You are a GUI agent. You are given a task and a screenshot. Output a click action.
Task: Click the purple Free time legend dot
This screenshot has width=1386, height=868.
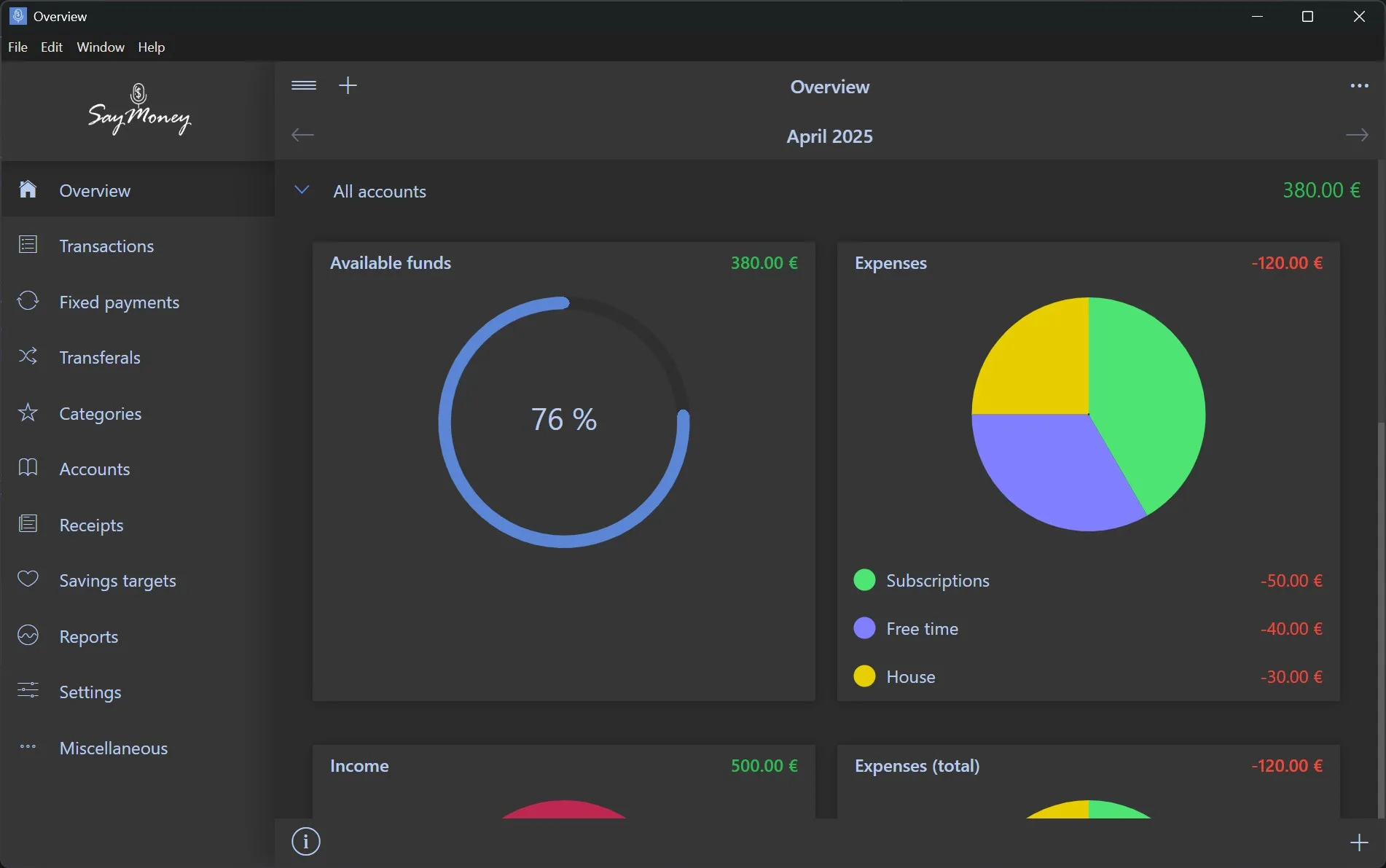point(864,628)
